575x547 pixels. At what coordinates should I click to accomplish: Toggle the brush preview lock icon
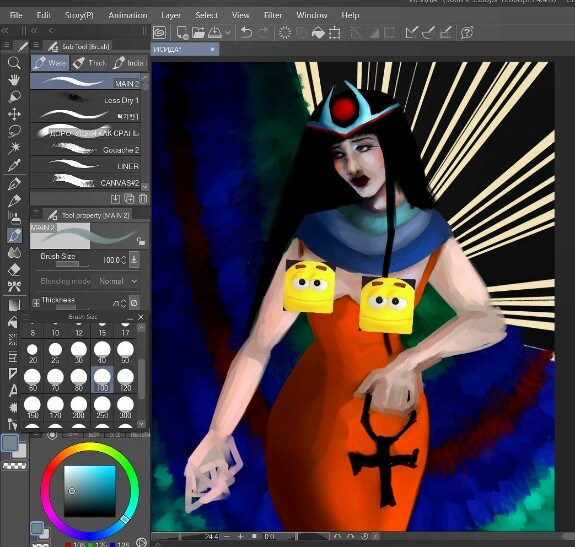point(141,241)
